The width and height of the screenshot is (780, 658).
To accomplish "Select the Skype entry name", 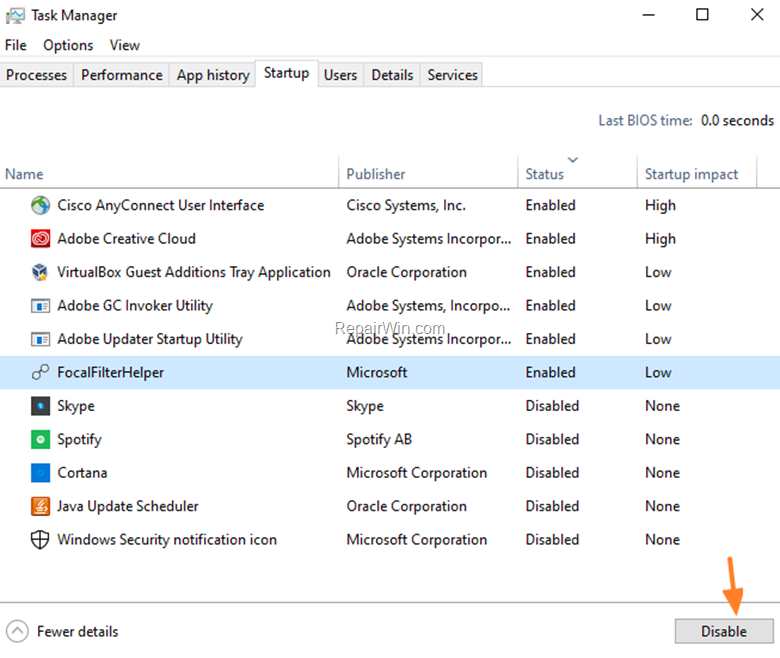I will 76,406.
